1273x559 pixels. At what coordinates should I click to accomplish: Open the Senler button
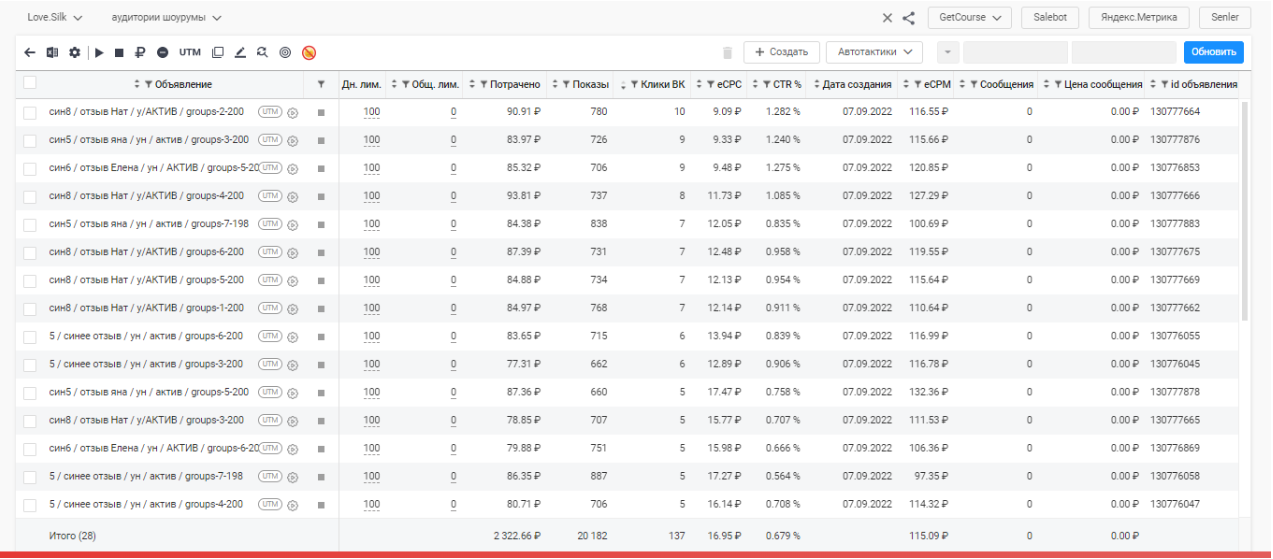(1225, 17)
